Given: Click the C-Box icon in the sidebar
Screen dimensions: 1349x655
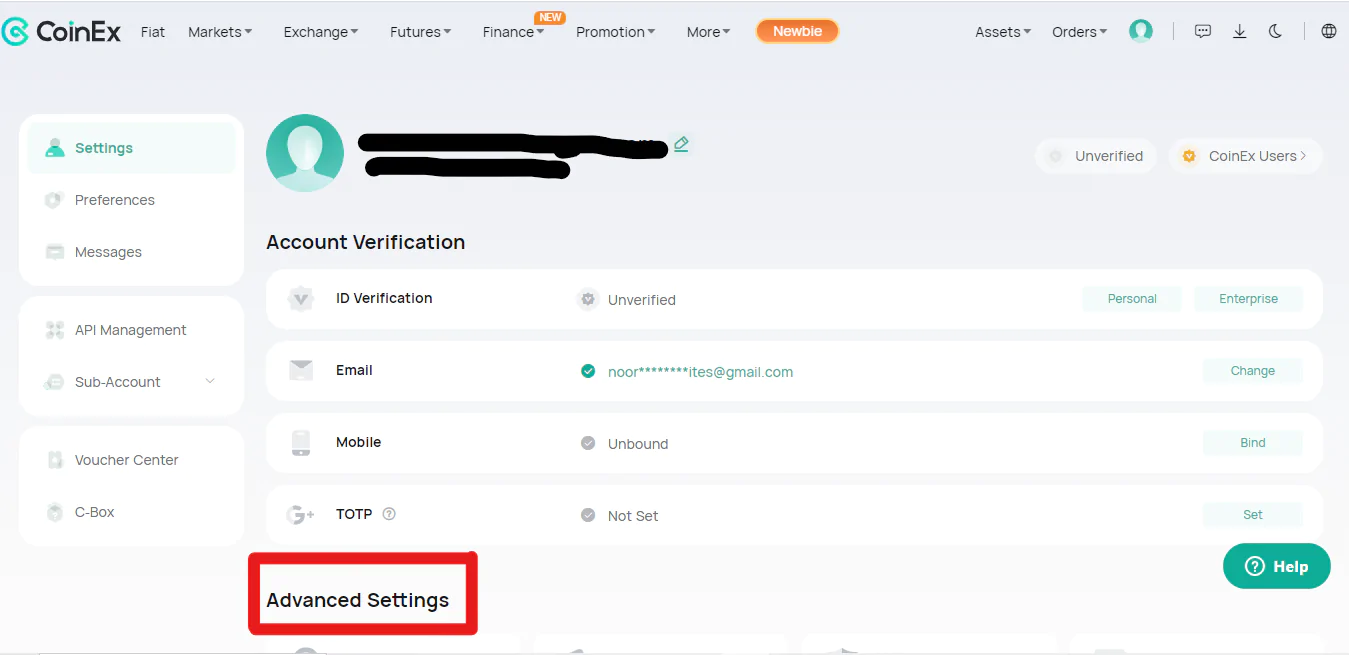Looking at the screenshot, I should tap(55, 512).
